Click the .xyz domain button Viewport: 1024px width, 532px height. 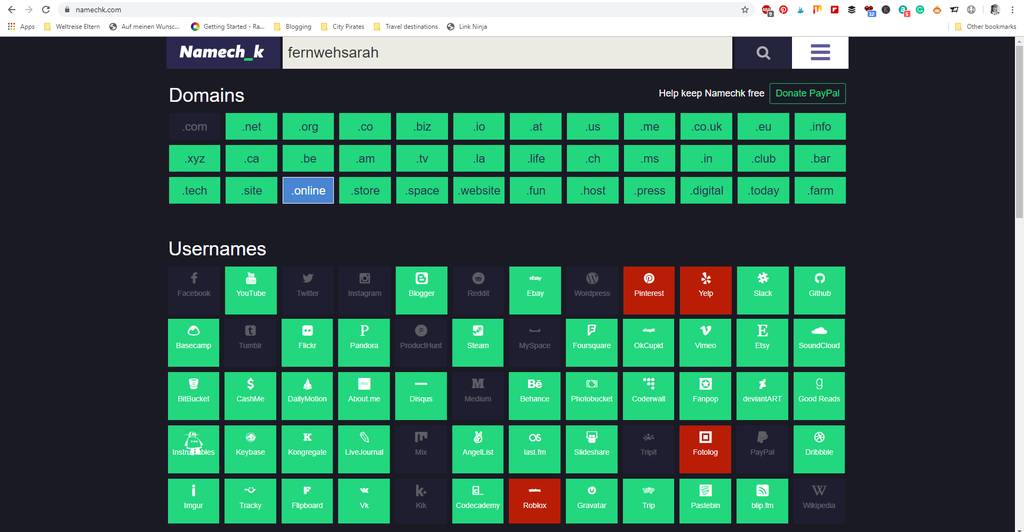pos(195,159)
